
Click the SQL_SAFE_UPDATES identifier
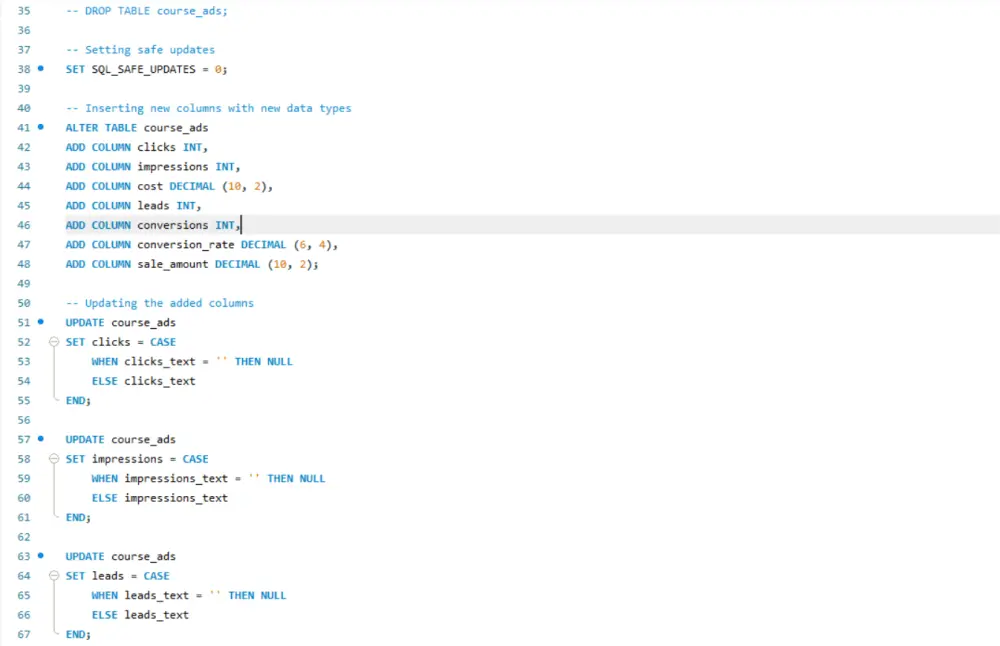pos(143,69)
